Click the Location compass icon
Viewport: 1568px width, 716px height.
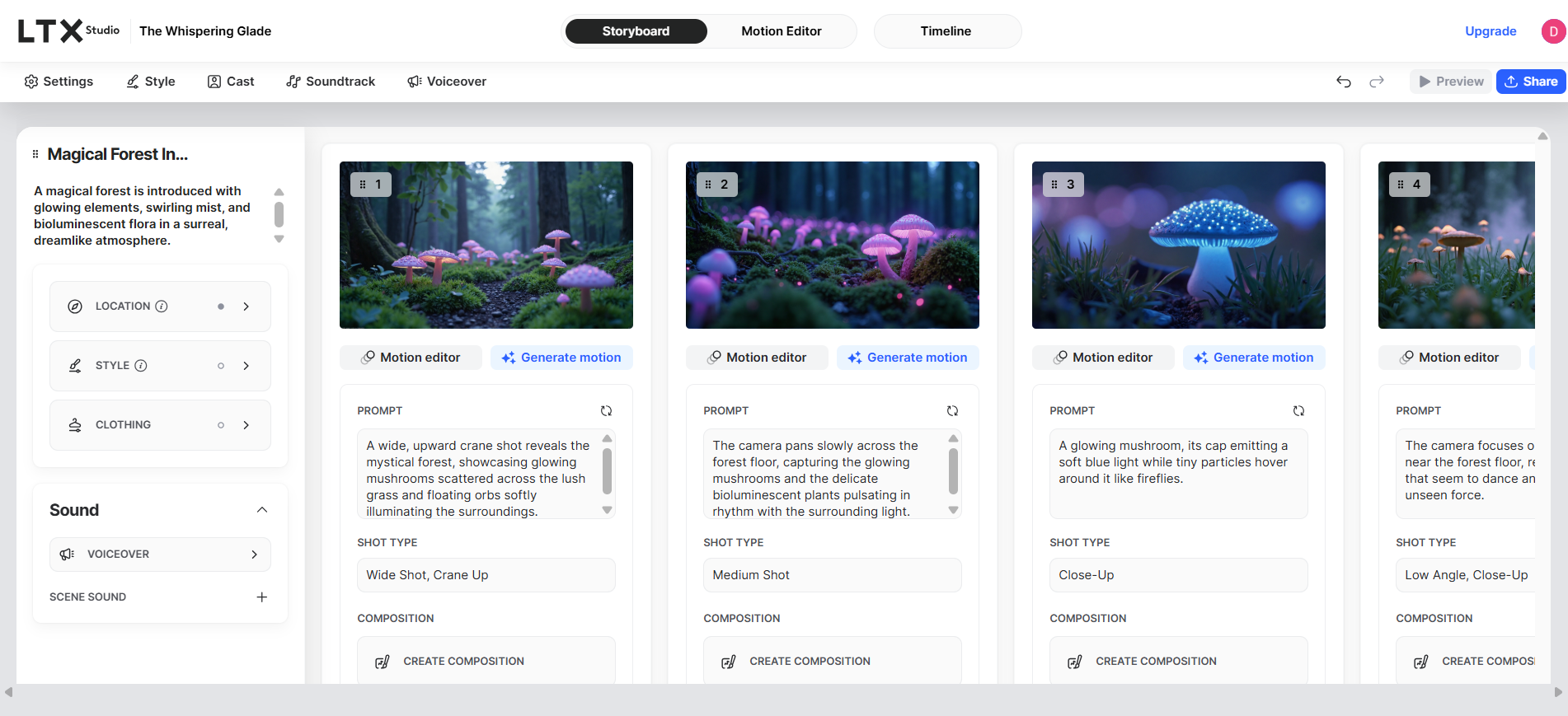coord(75,307)
